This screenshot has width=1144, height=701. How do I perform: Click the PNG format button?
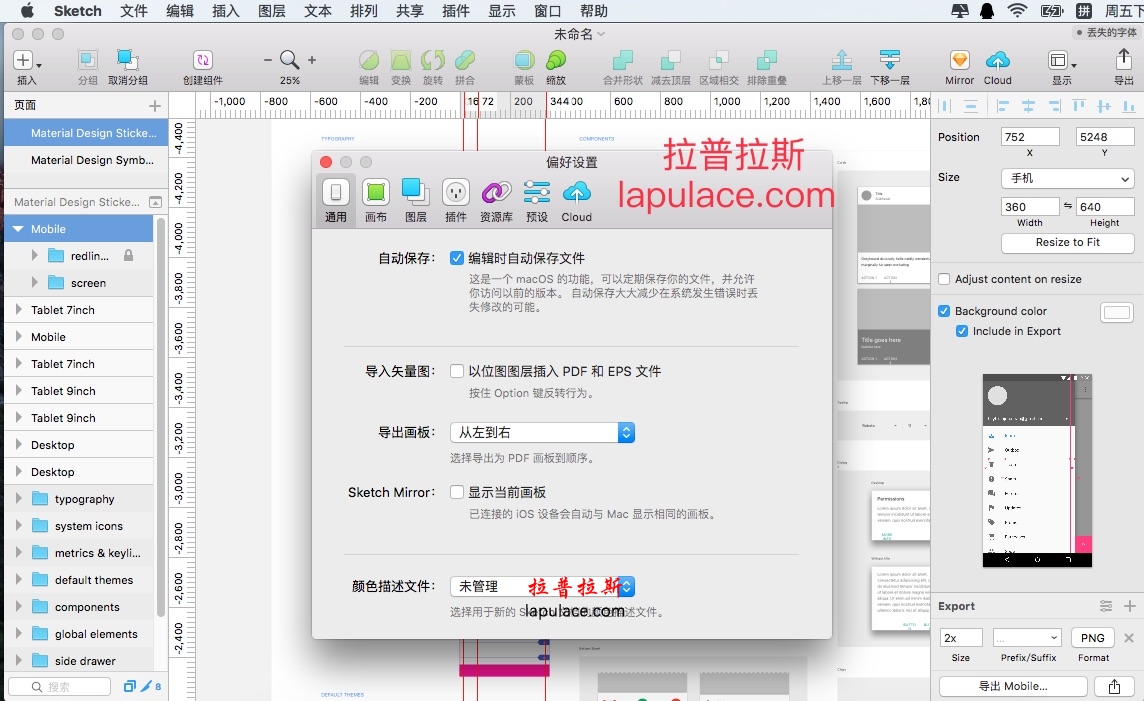(x=1092, y=638)
